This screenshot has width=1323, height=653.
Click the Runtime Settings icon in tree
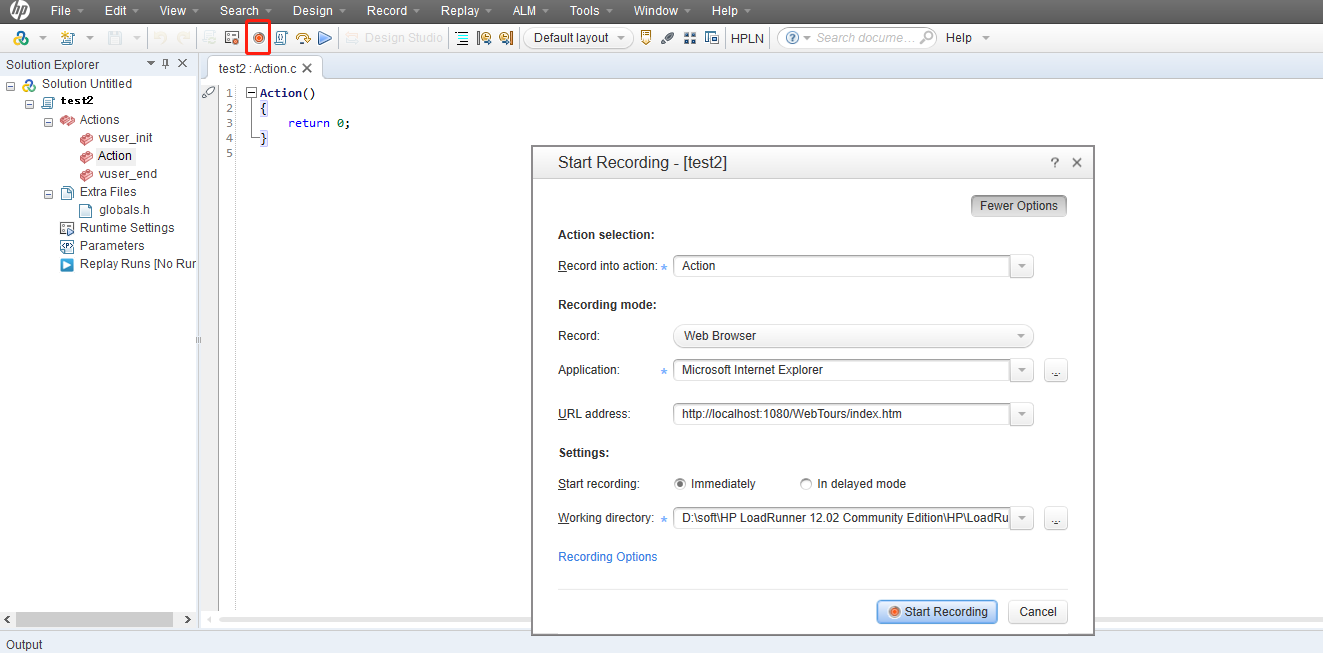point(67,228)
